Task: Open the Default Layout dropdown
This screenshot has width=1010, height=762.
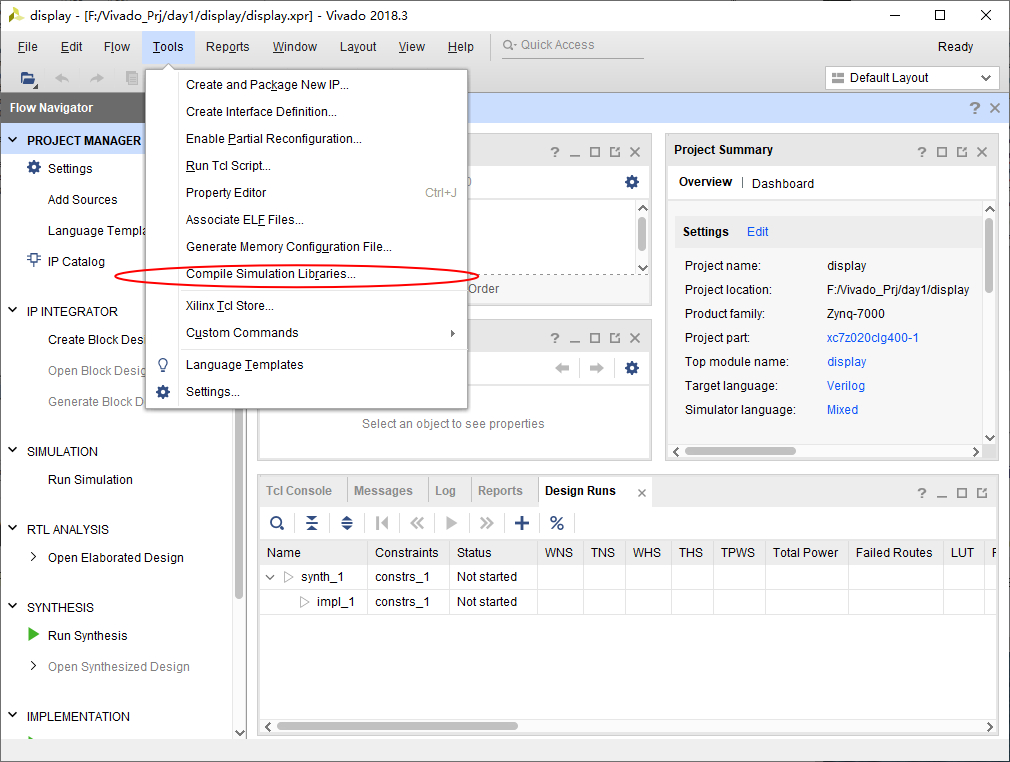Action: tap(912, 78)
